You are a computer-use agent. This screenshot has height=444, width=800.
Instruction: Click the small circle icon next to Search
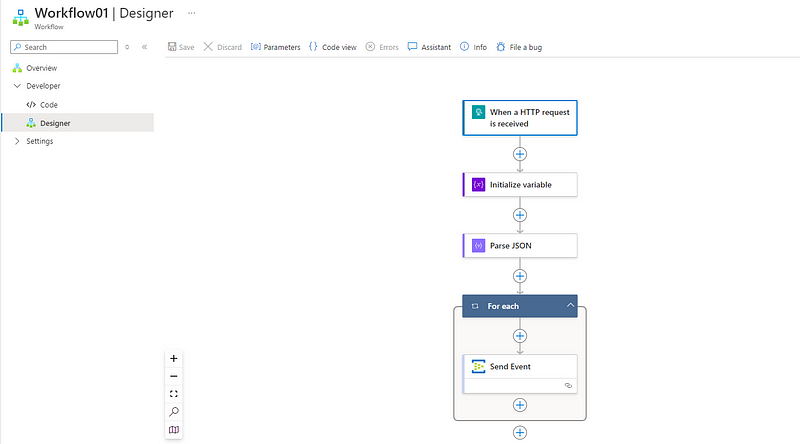point(127,47)
